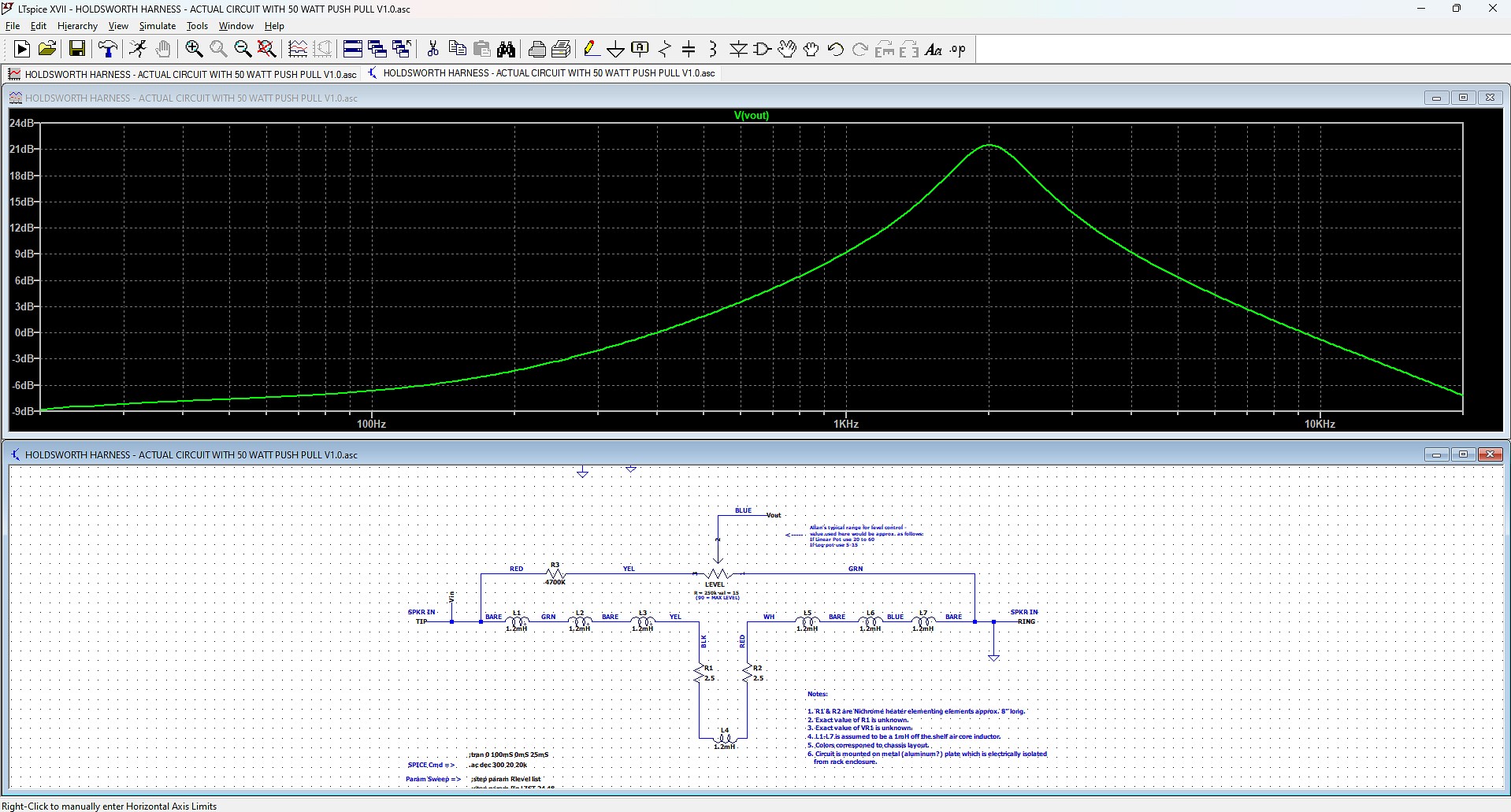Save the schematic with the floppy icon
This screenshot has width=1511, height=812.
[77, 50]
